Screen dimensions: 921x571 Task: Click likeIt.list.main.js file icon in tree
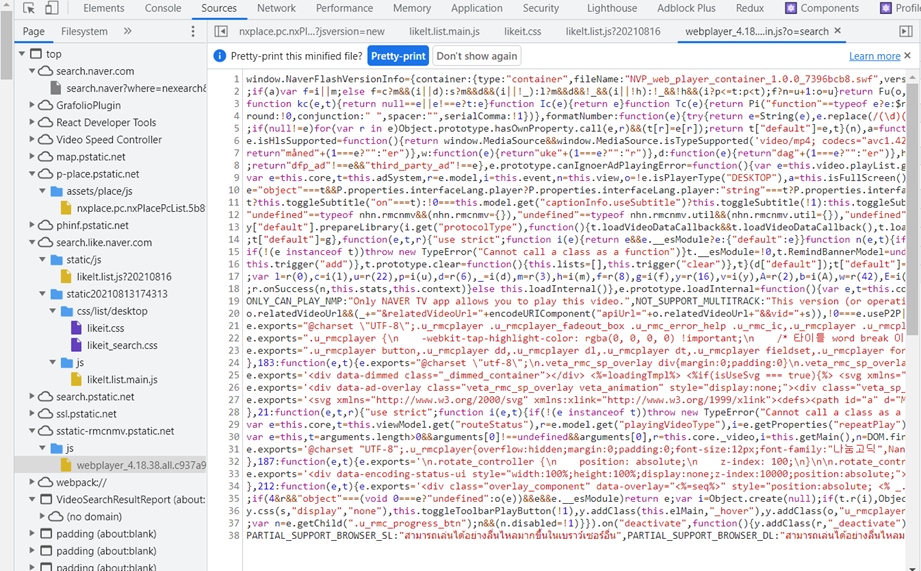tap(76, 379)
